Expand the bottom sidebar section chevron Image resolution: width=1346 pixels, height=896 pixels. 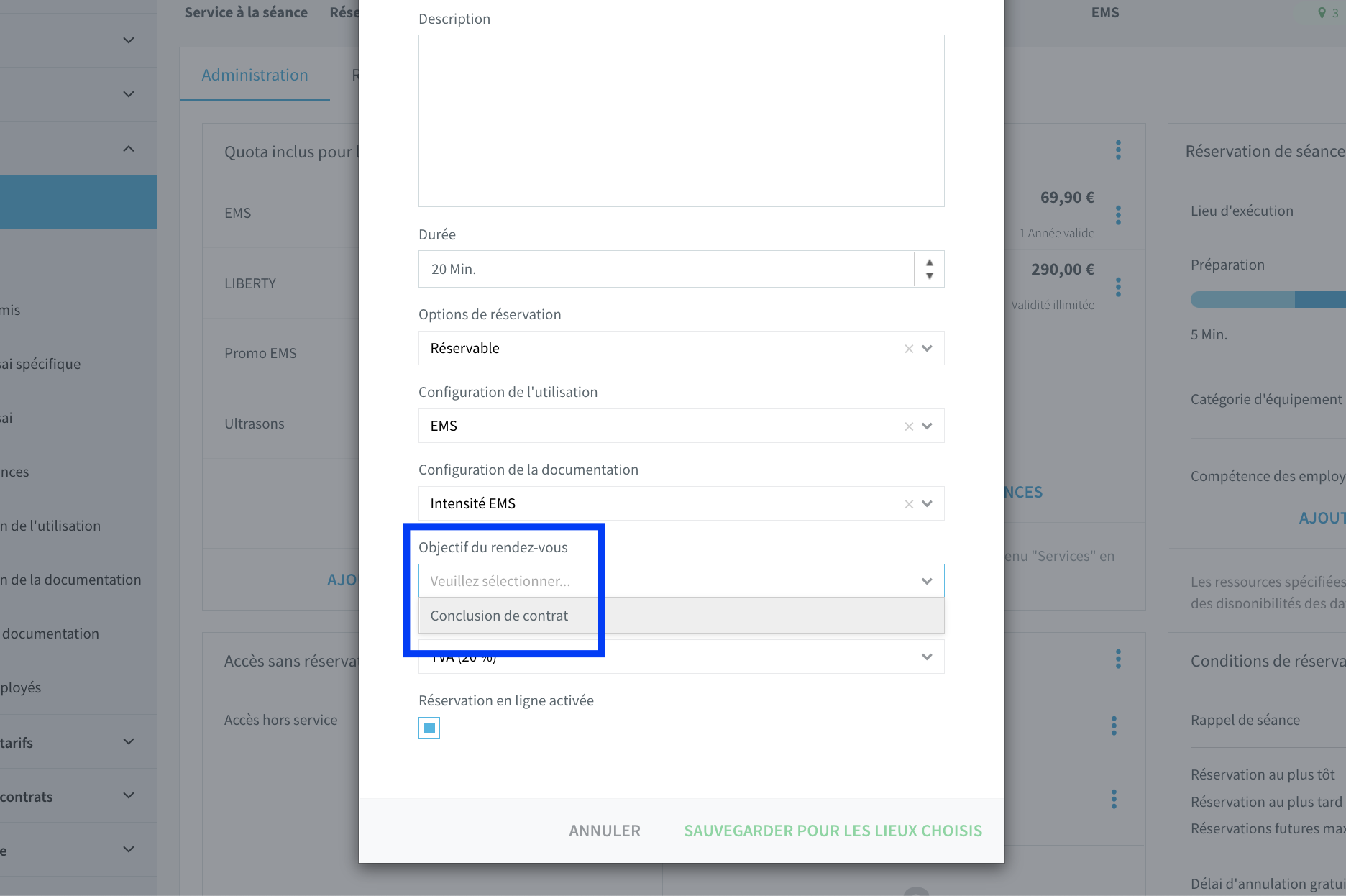coord(129,850)
